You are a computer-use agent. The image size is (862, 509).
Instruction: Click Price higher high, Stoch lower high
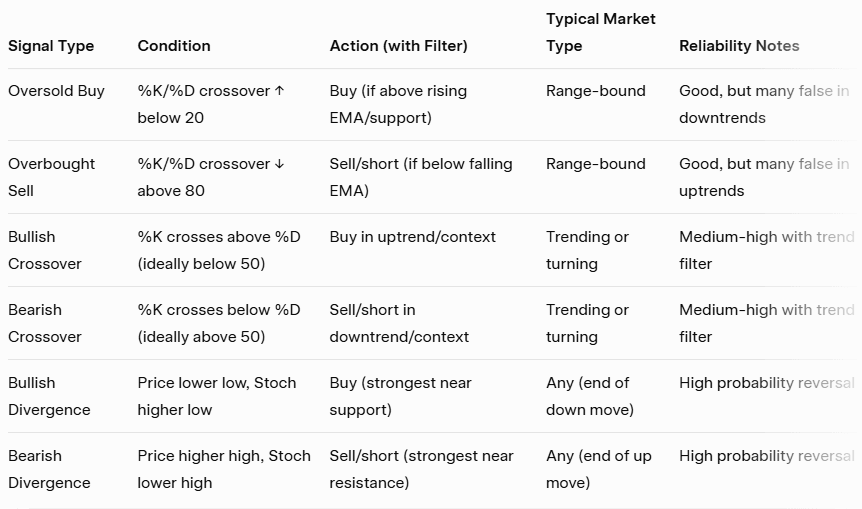pos(224,469)
